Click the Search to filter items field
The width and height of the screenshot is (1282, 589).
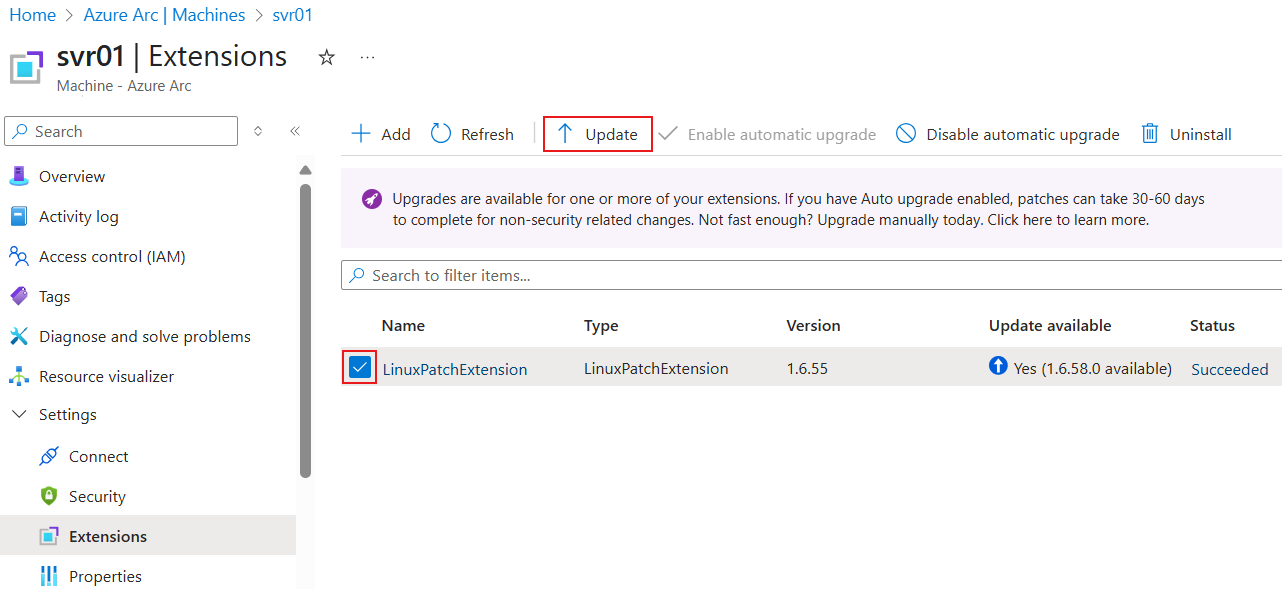811,275
